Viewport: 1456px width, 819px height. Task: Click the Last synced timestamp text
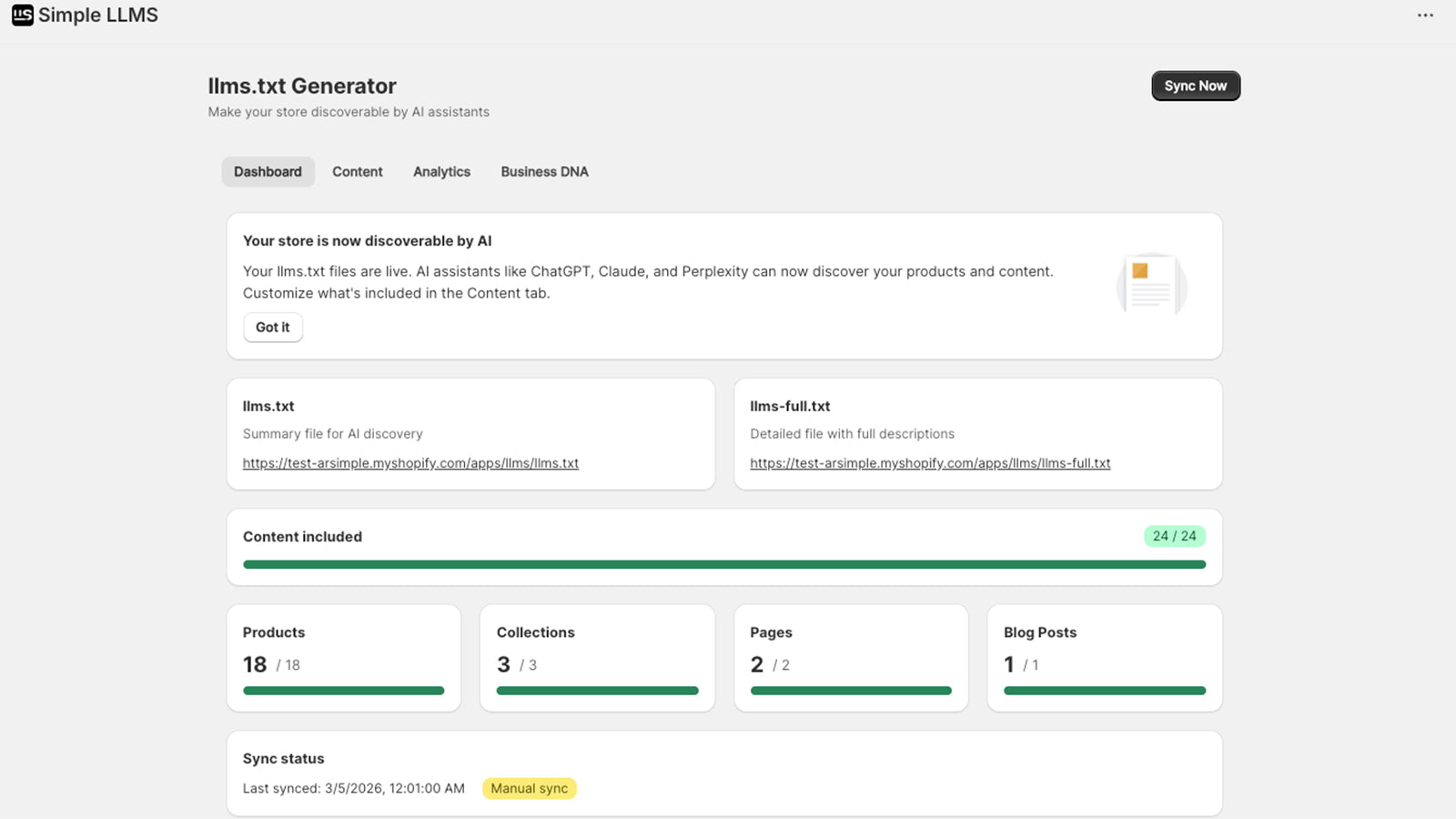pos(353,789)
